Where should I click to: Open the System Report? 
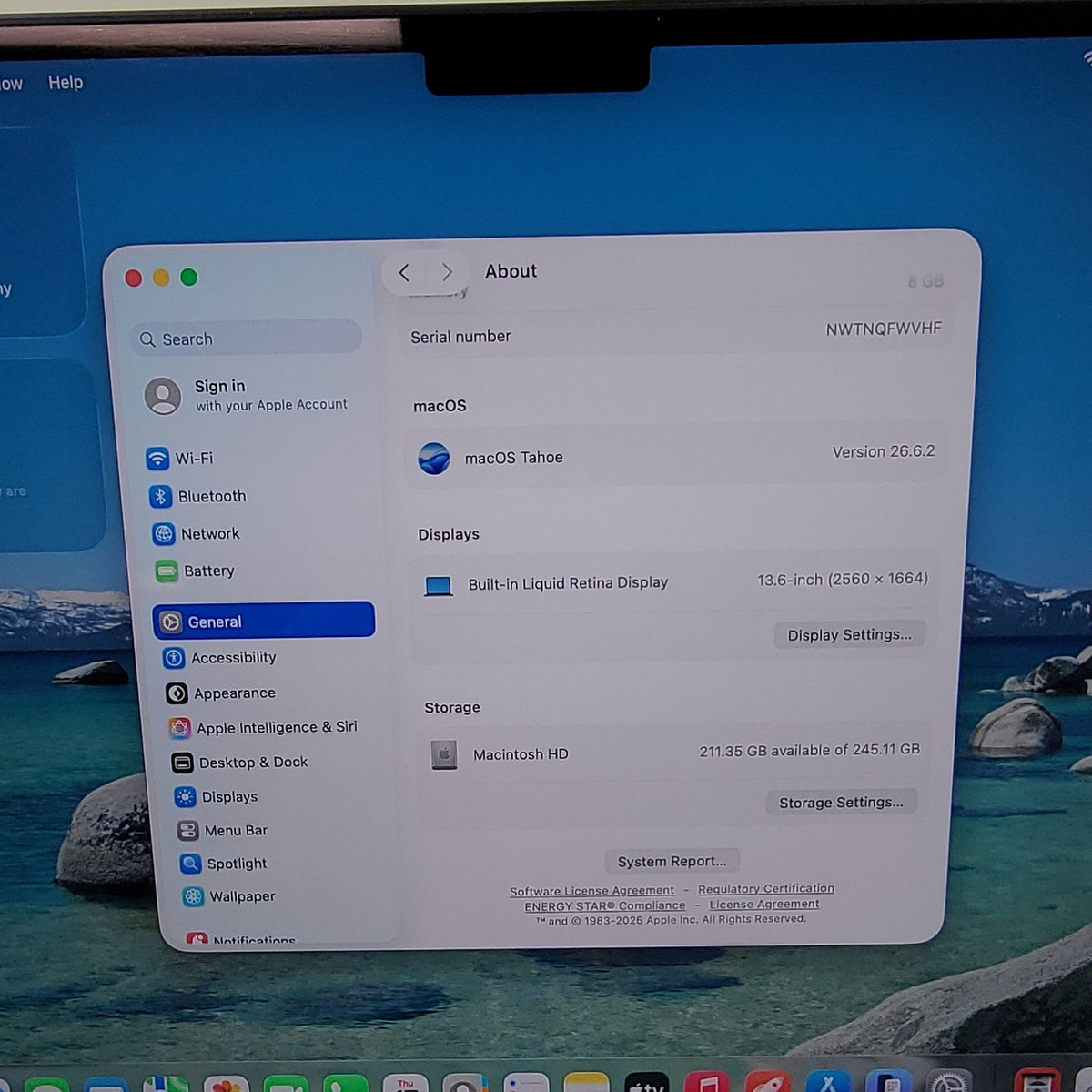672,861
